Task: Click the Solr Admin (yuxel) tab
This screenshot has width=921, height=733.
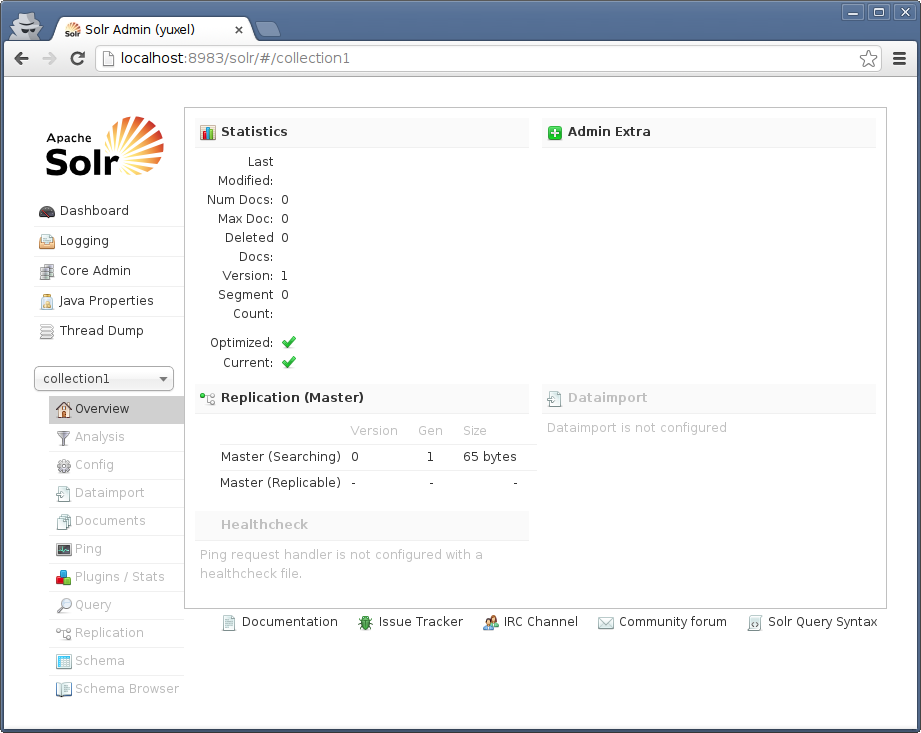Action: [154, 29]
